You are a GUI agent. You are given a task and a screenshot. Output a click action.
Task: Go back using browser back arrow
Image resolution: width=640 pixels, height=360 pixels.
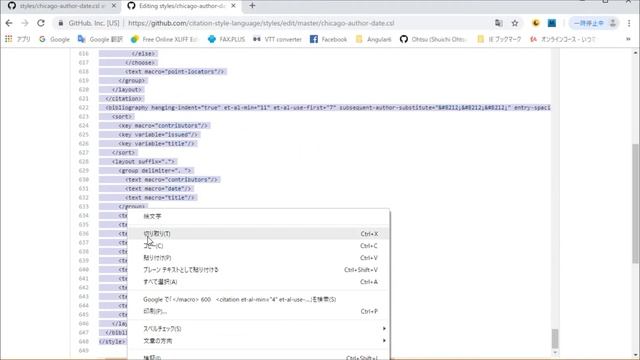pyautogui.click(x=9, y=23)
